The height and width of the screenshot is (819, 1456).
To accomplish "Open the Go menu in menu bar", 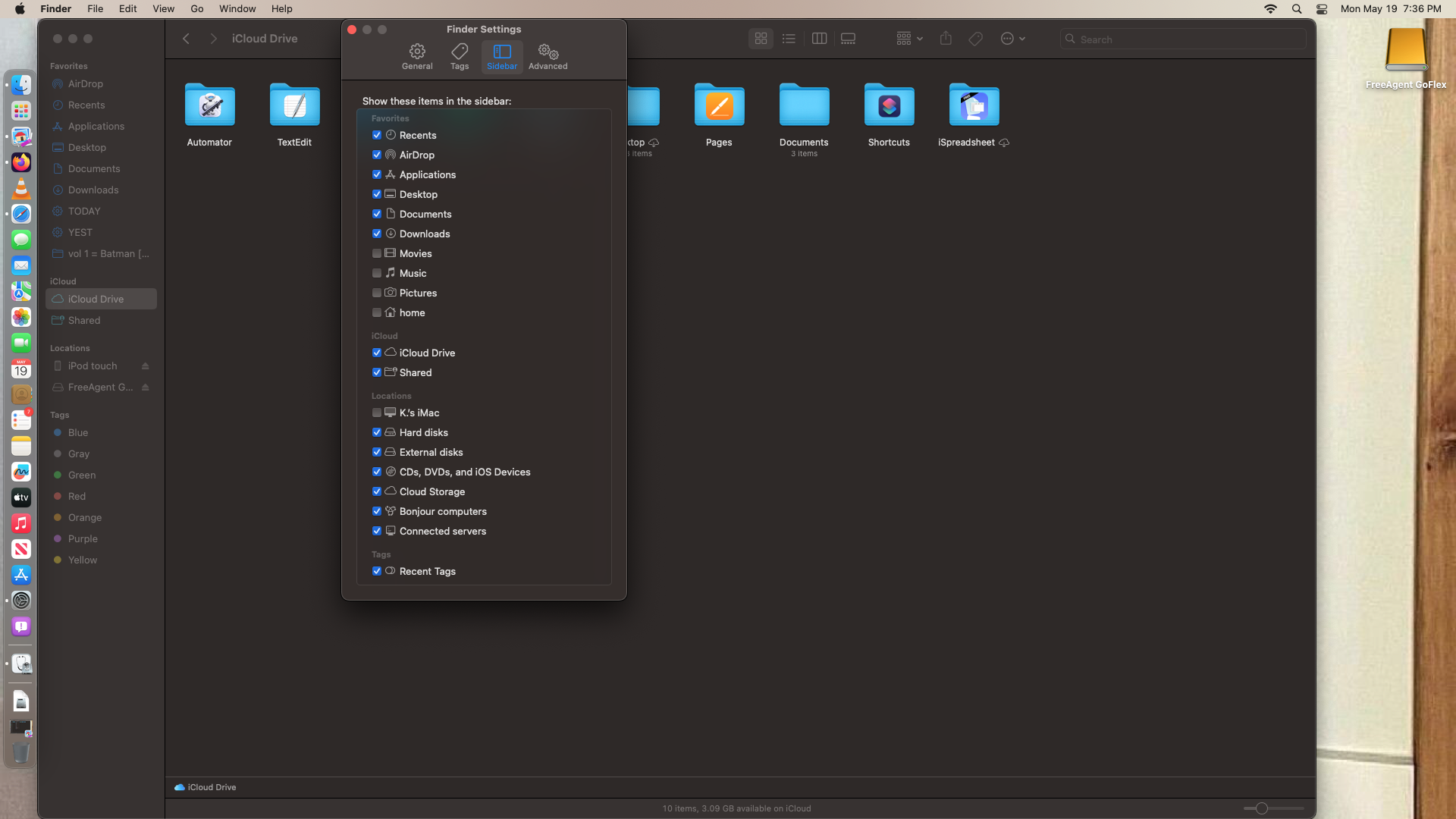I will pyautogui.click(x=197, y=9).
